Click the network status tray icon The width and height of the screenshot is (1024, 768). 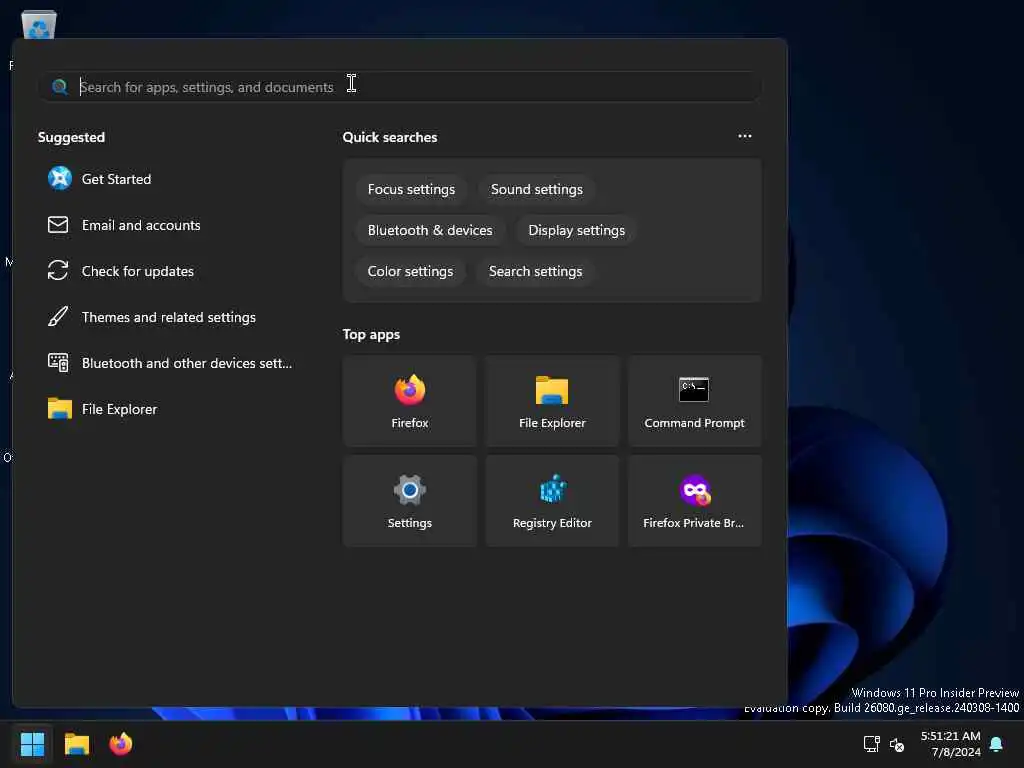(x=871, y=744)
